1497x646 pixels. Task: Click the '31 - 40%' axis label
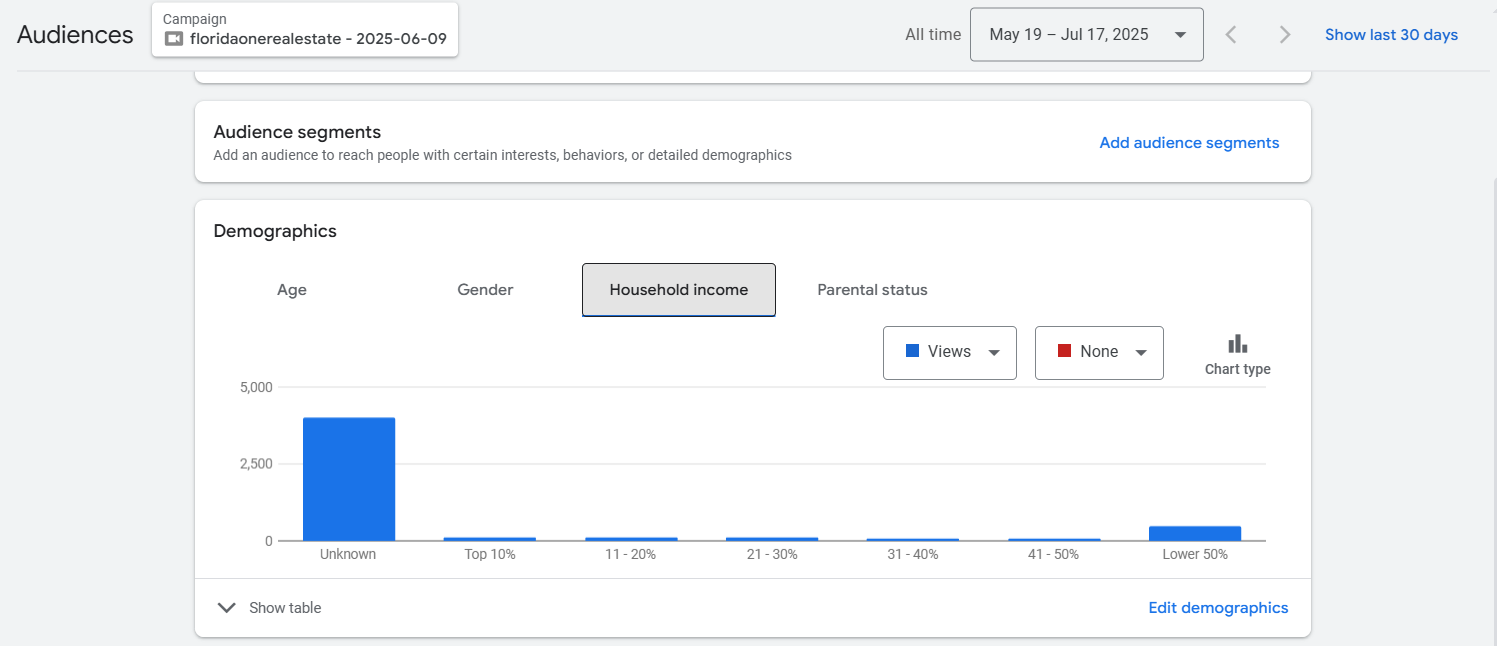point(913,554)
